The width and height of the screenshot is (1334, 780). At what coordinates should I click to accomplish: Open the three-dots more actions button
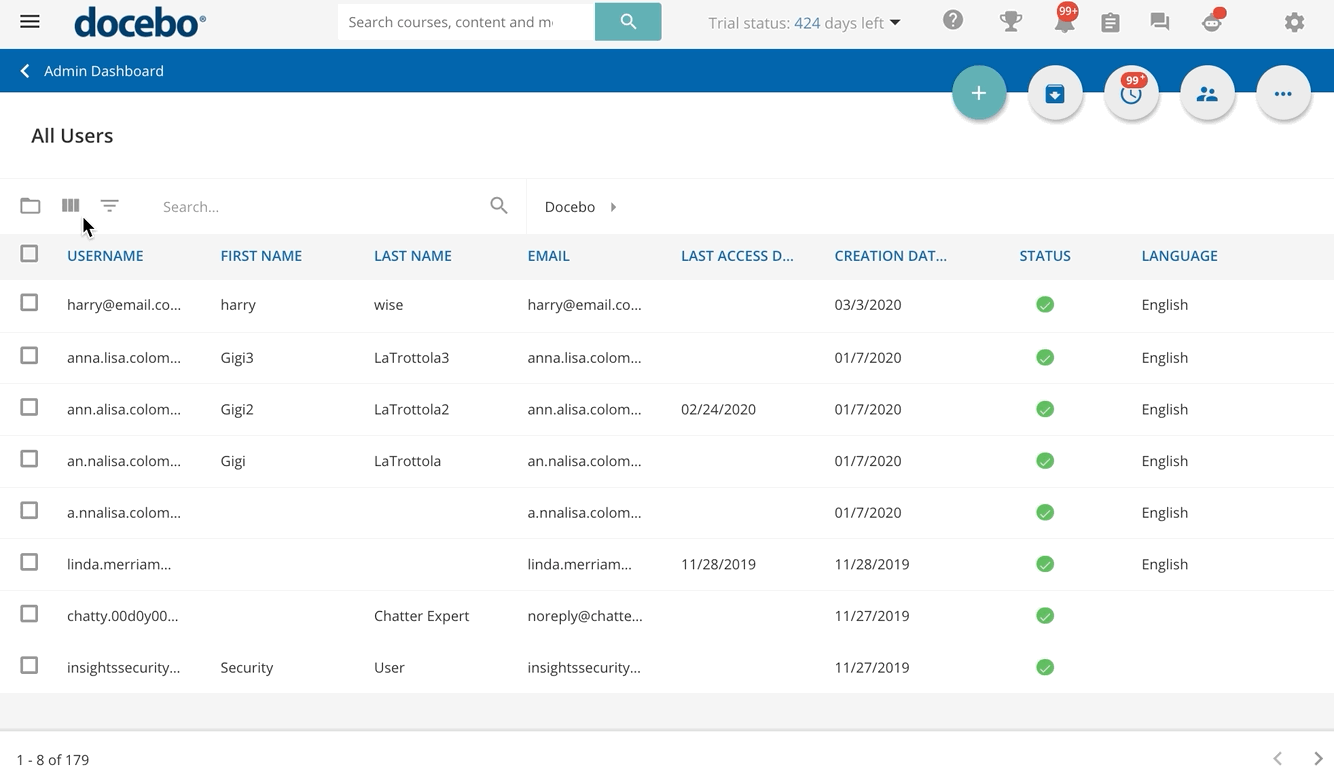(x=1283, y=93)
